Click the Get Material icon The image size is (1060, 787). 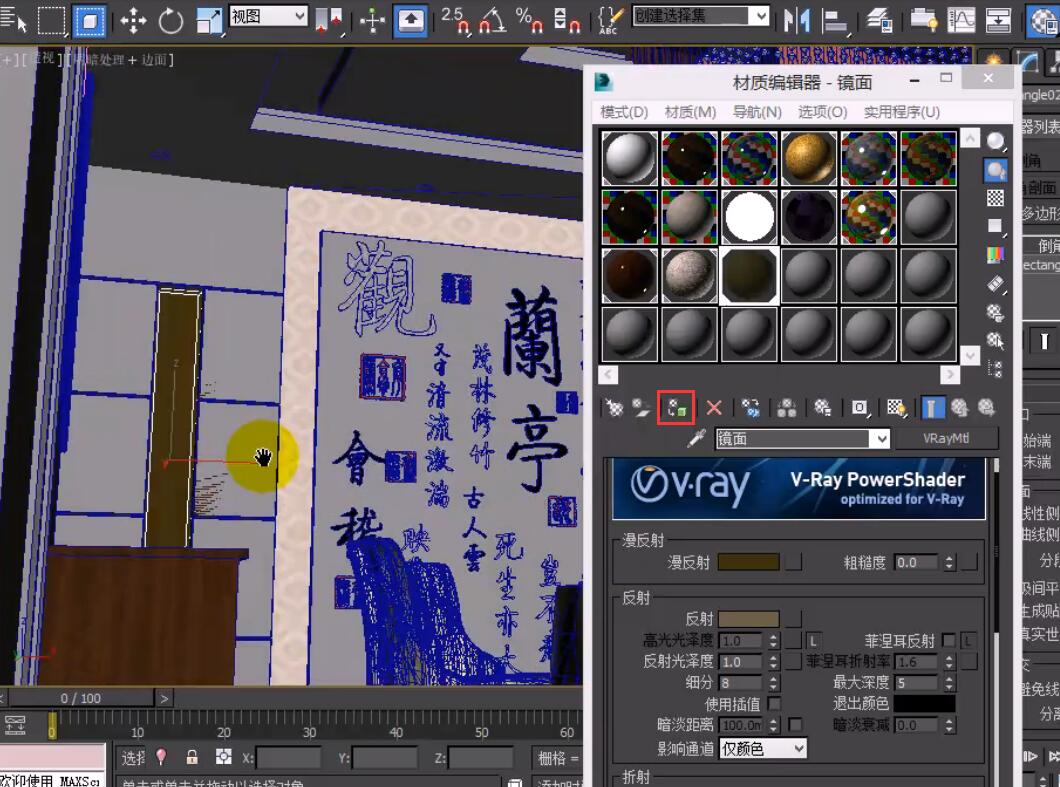(614, 408)
